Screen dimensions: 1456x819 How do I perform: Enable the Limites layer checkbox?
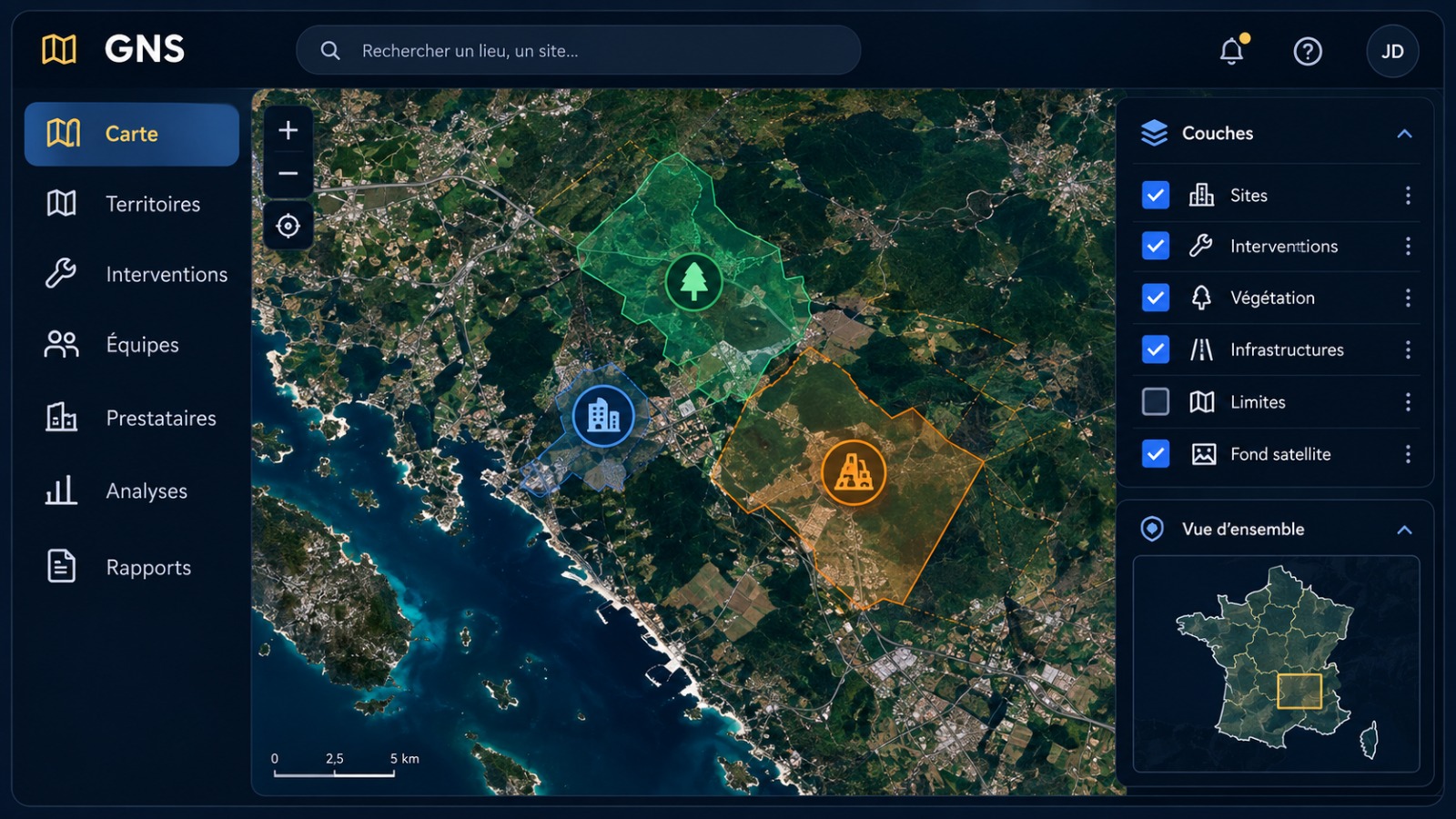click(x=1156, y=401)
